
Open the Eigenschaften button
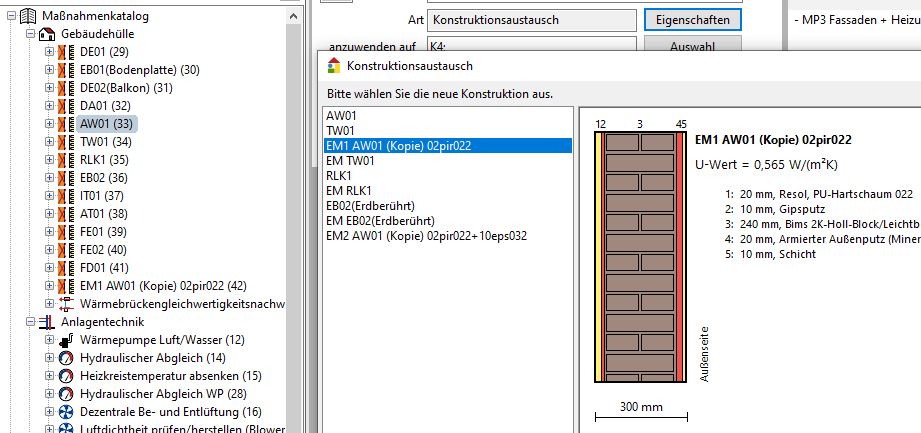692,20
